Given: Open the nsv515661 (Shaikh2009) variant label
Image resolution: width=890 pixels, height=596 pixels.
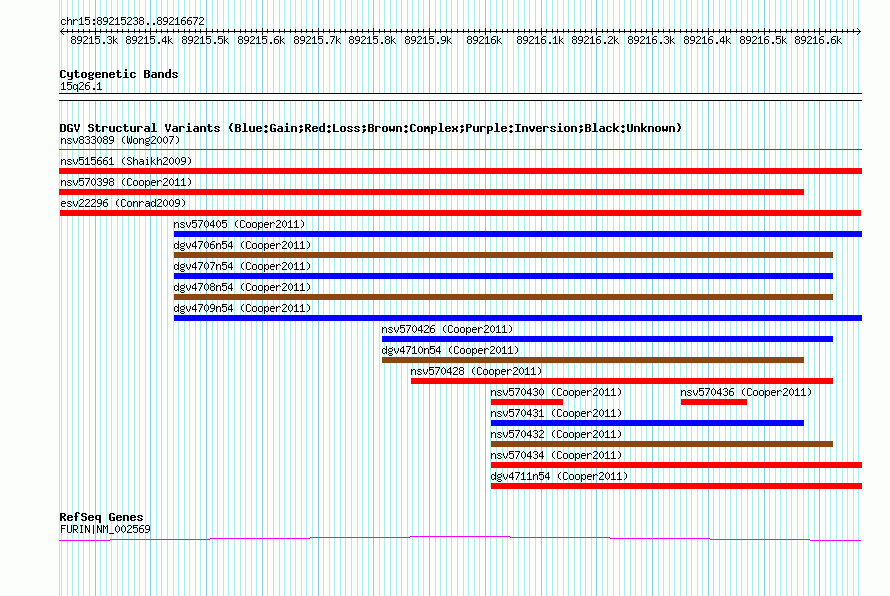Looking at the screenshot, I should [x=126, y=161].
